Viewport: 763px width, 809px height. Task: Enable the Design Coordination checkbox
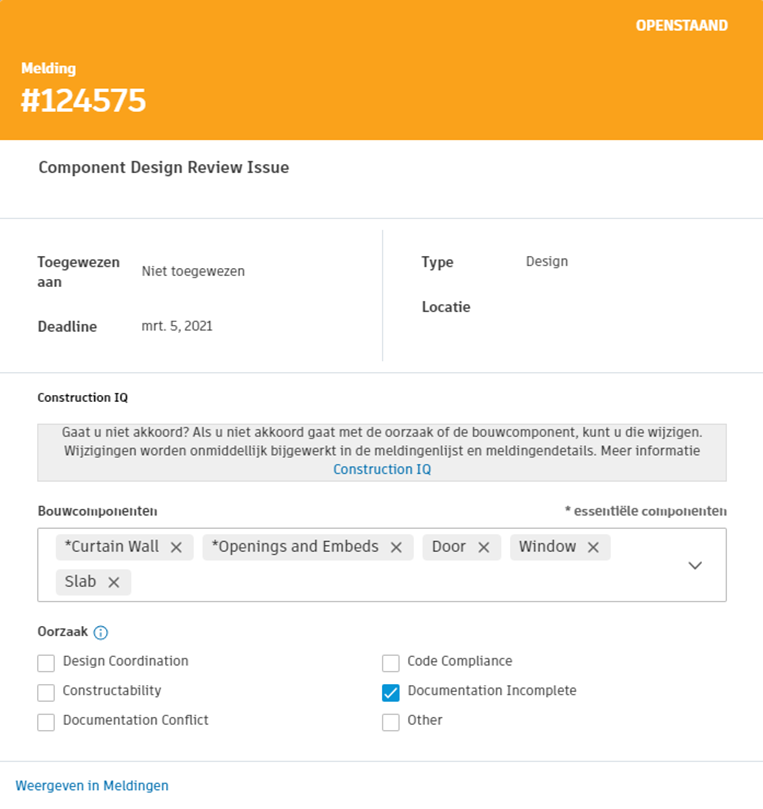(x=46, y=663)
